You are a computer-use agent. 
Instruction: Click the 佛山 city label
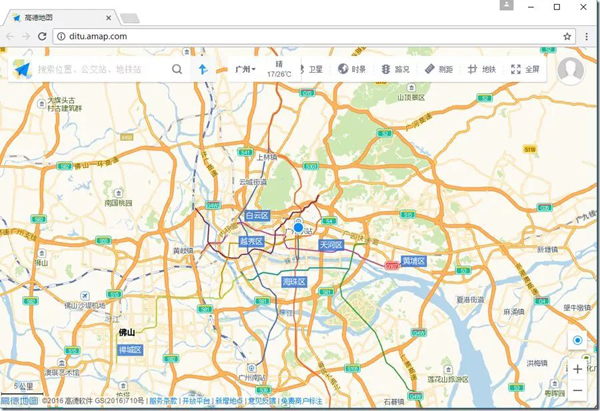[127, 332]
